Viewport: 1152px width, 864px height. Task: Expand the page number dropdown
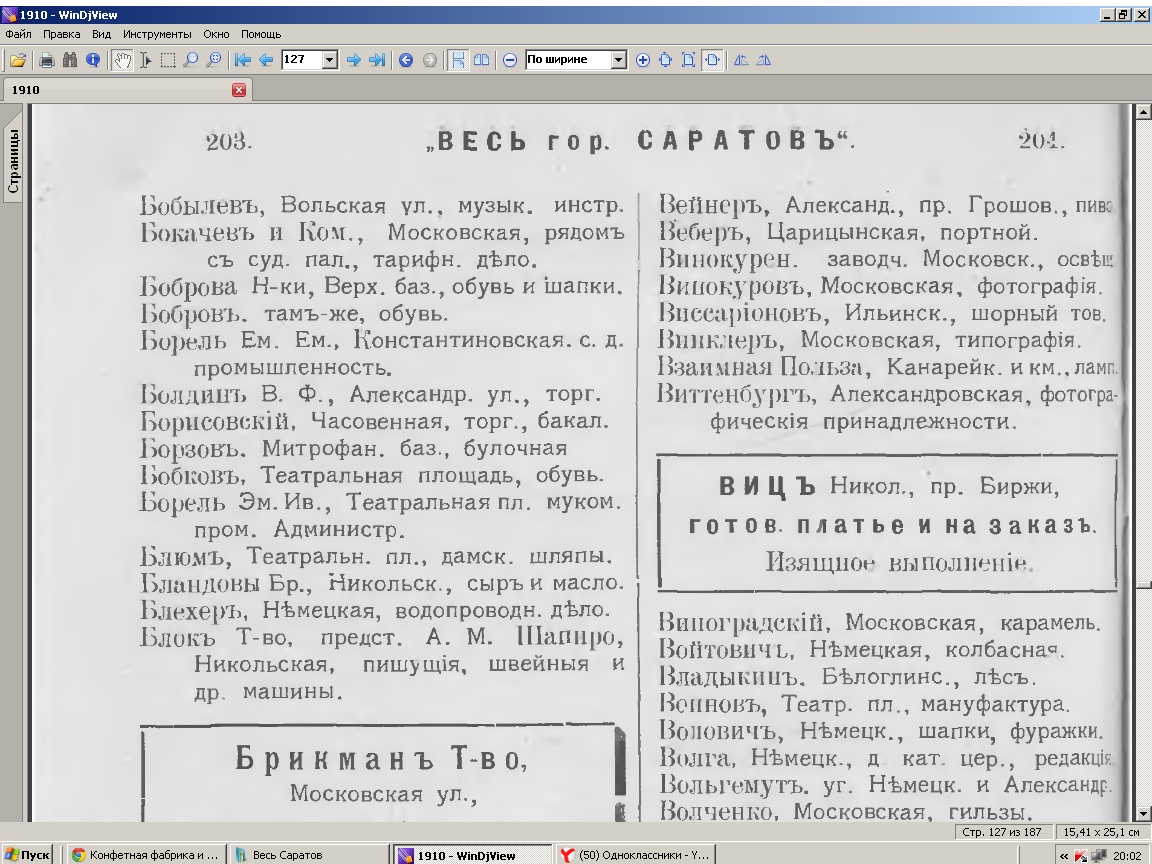pos(330,60)
